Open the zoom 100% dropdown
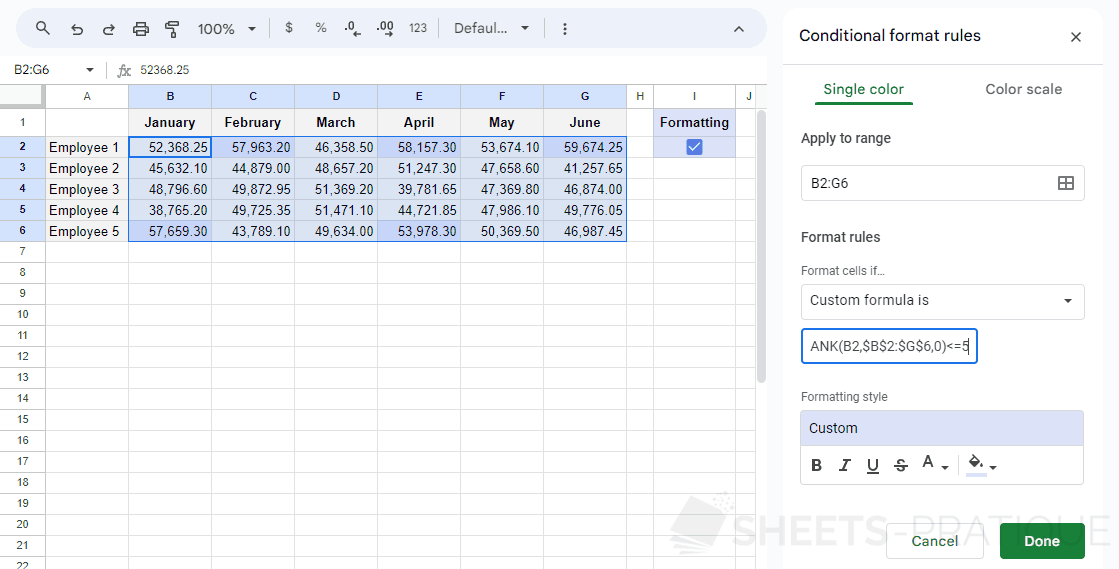This screenshot has height=569, width=1119. click(x=227, y=29)
